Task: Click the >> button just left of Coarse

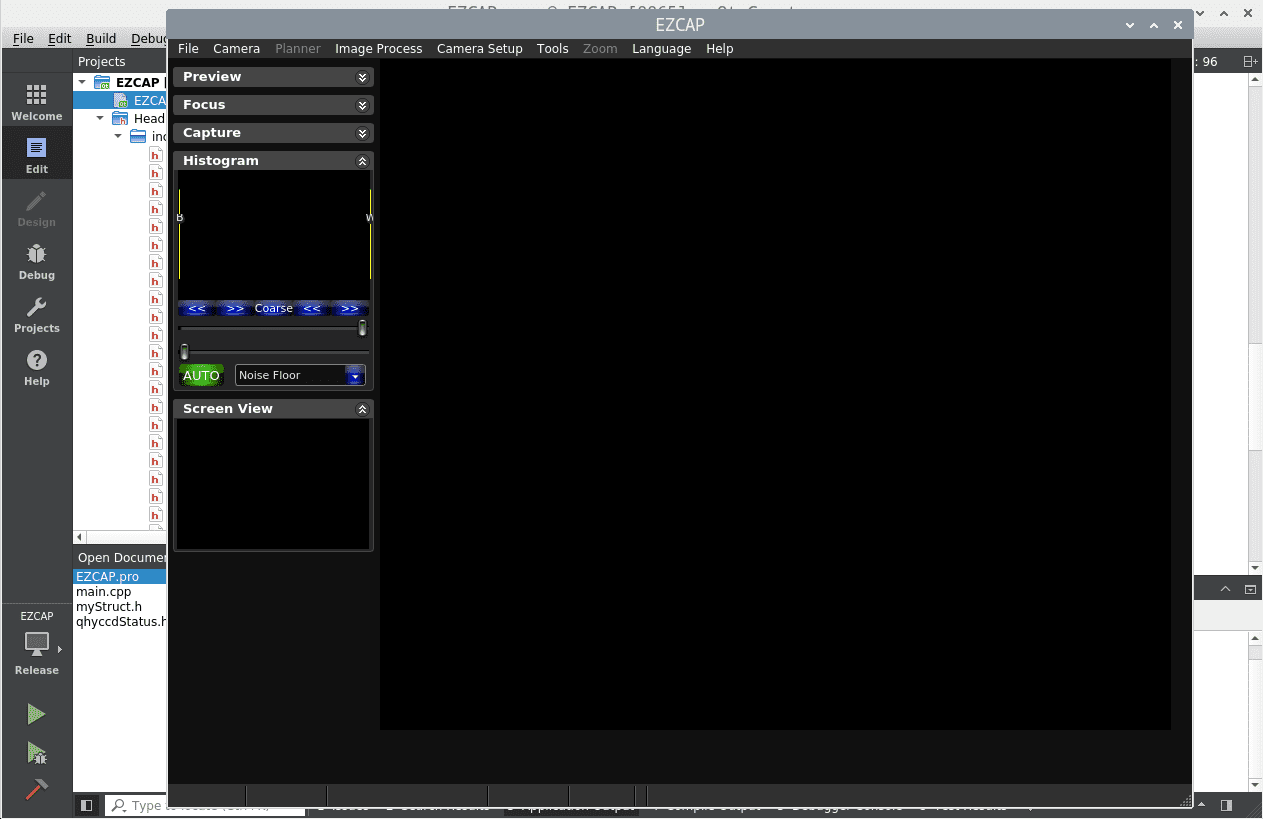Action: pos(235,309)
